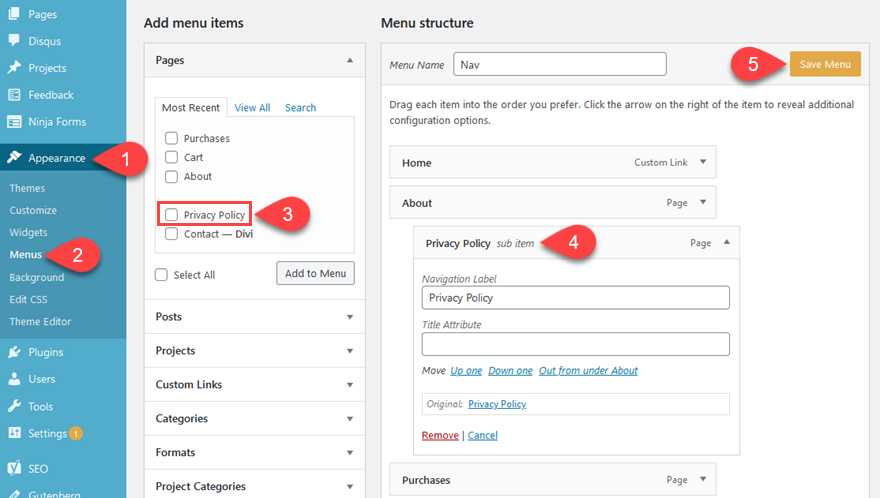Open the Search tab in Pages

pos(300,108)
